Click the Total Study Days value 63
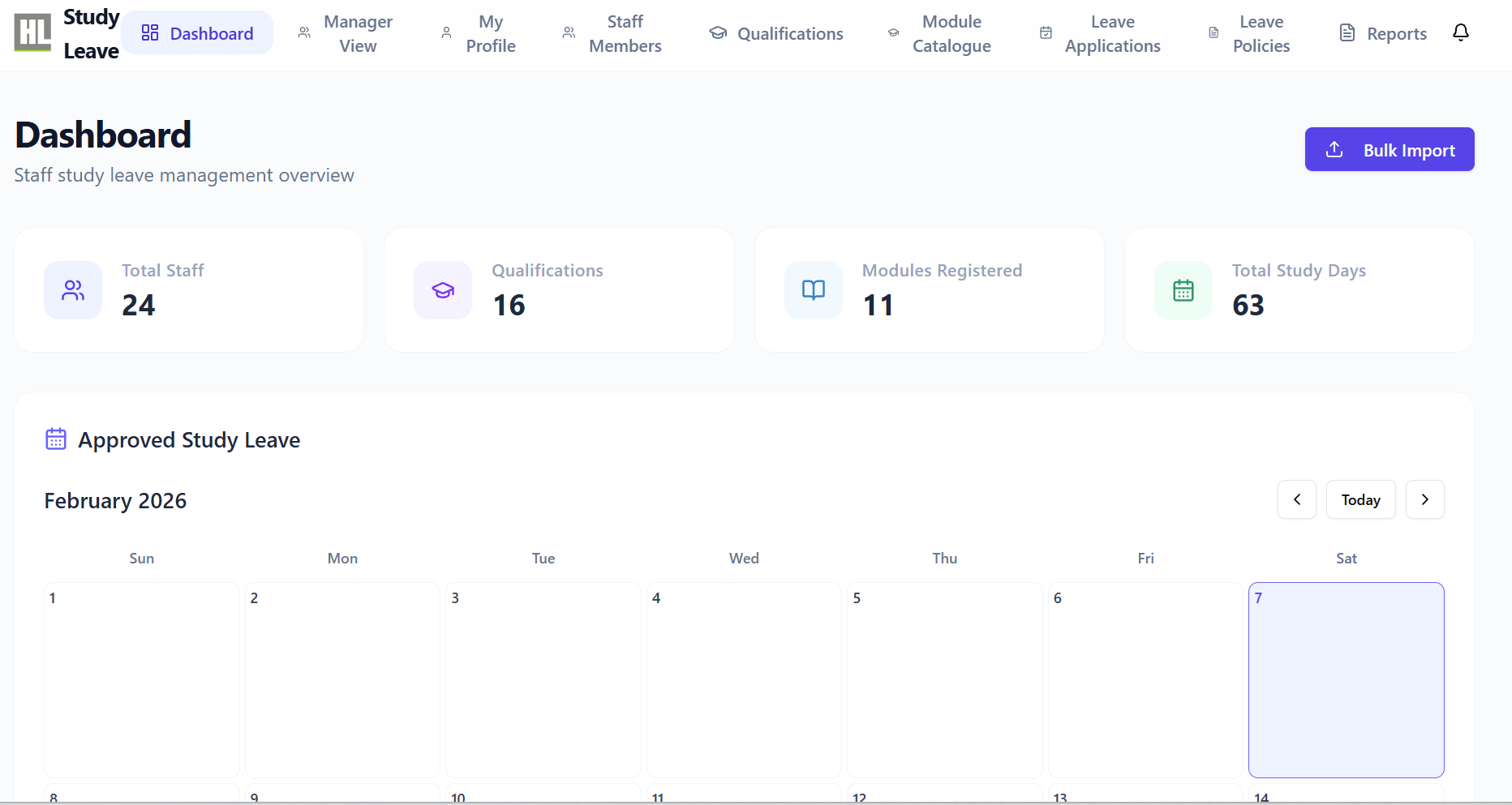Image resolution: width=1512 pixels, height=805 pixels. pos(1248,306)
